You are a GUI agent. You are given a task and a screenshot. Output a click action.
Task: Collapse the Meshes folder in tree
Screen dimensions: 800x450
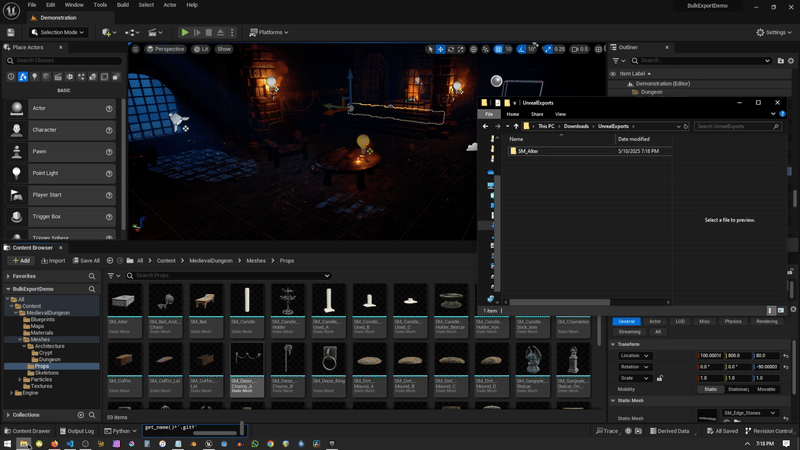pyautogui.click(x=21, y=339)
